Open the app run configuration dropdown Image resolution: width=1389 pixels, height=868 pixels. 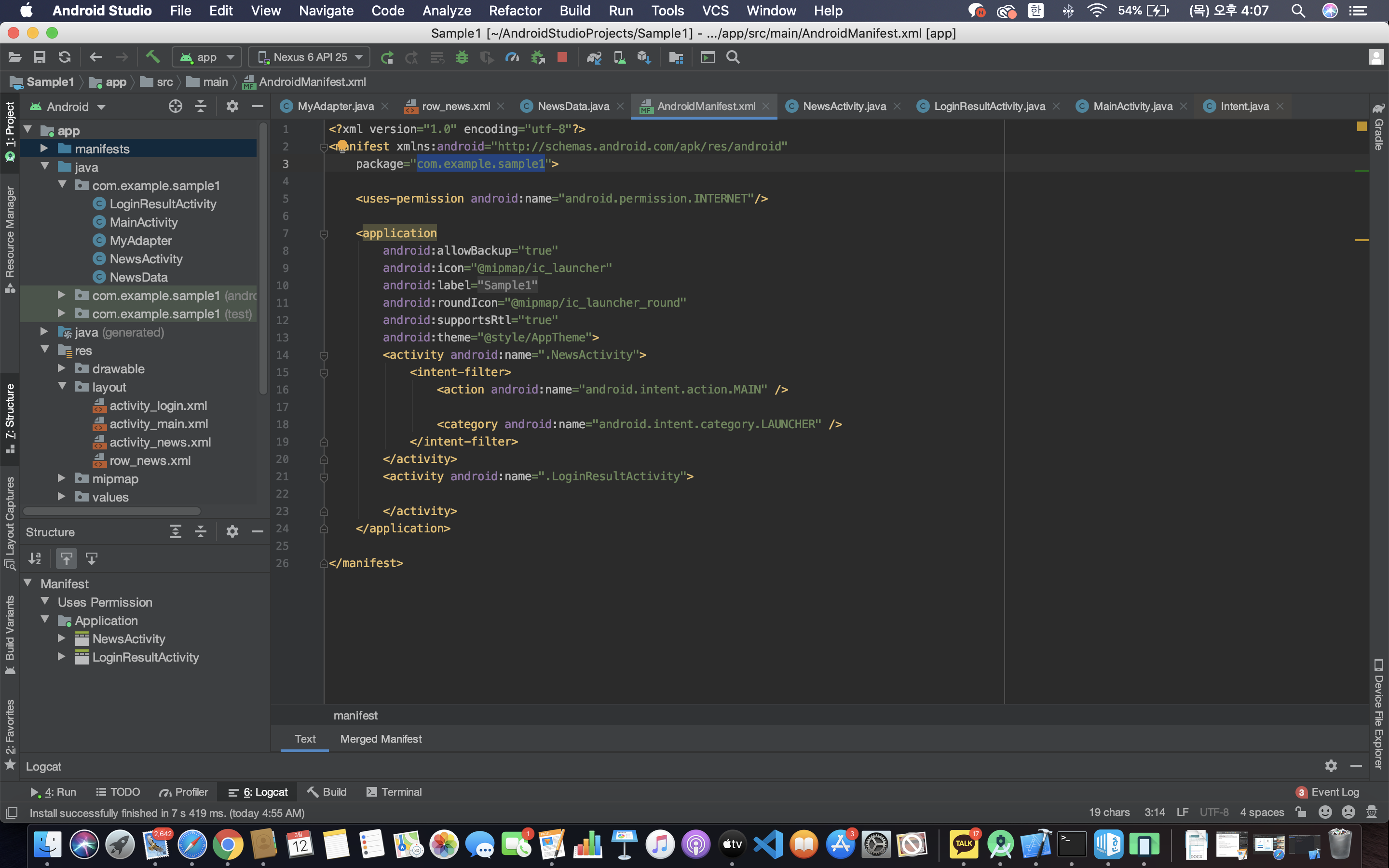tap(207, 57)
